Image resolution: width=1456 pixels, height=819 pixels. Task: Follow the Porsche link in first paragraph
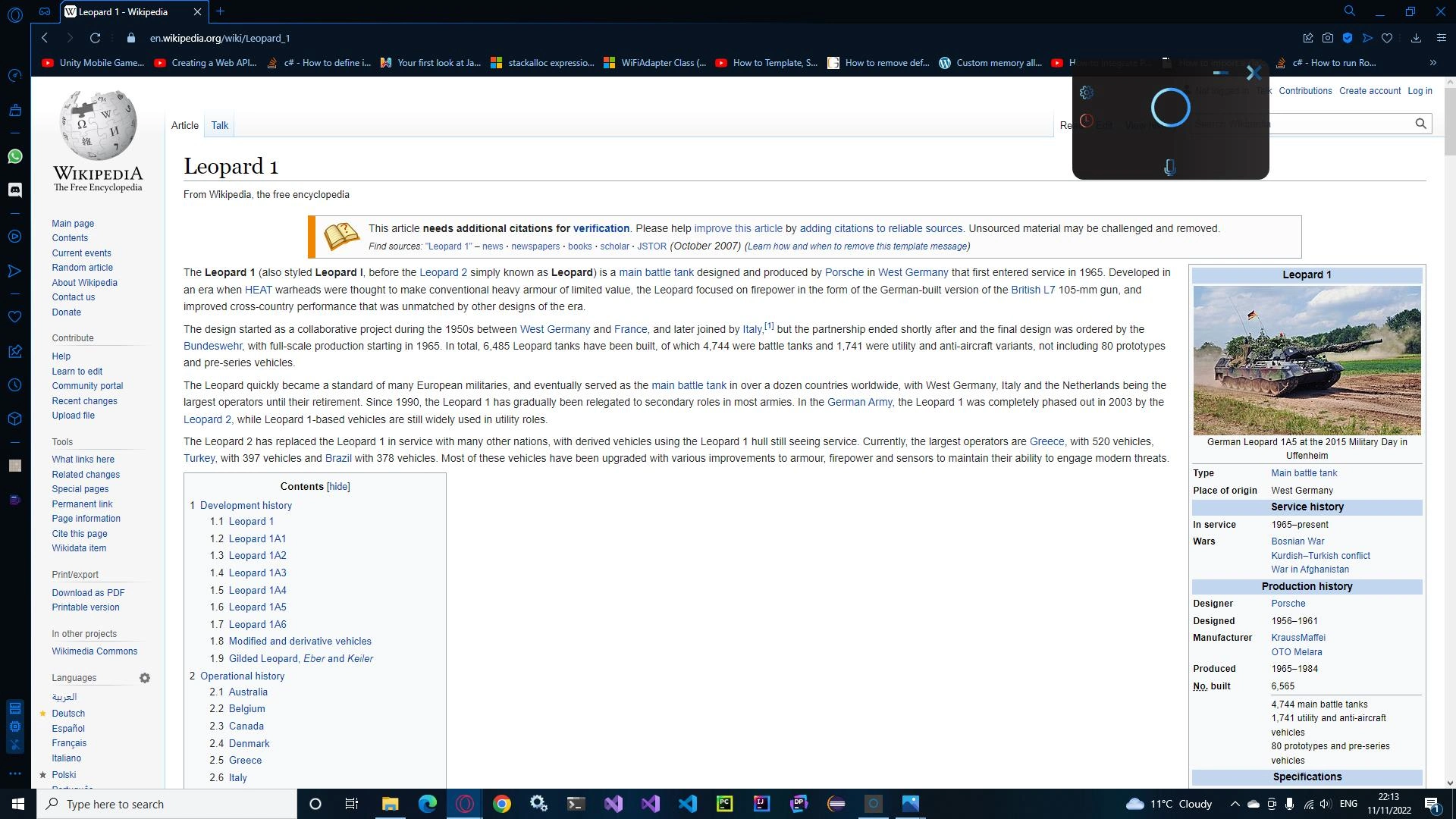tap(844, 273)
